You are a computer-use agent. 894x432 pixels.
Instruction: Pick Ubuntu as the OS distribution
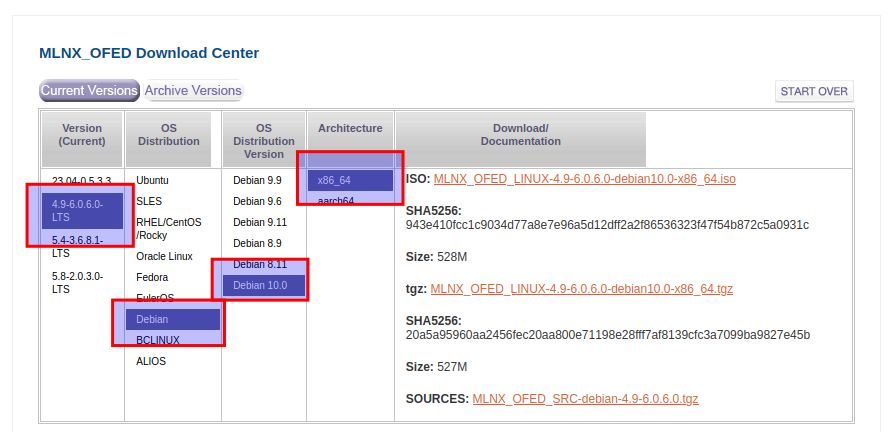(x=152, y=180)
